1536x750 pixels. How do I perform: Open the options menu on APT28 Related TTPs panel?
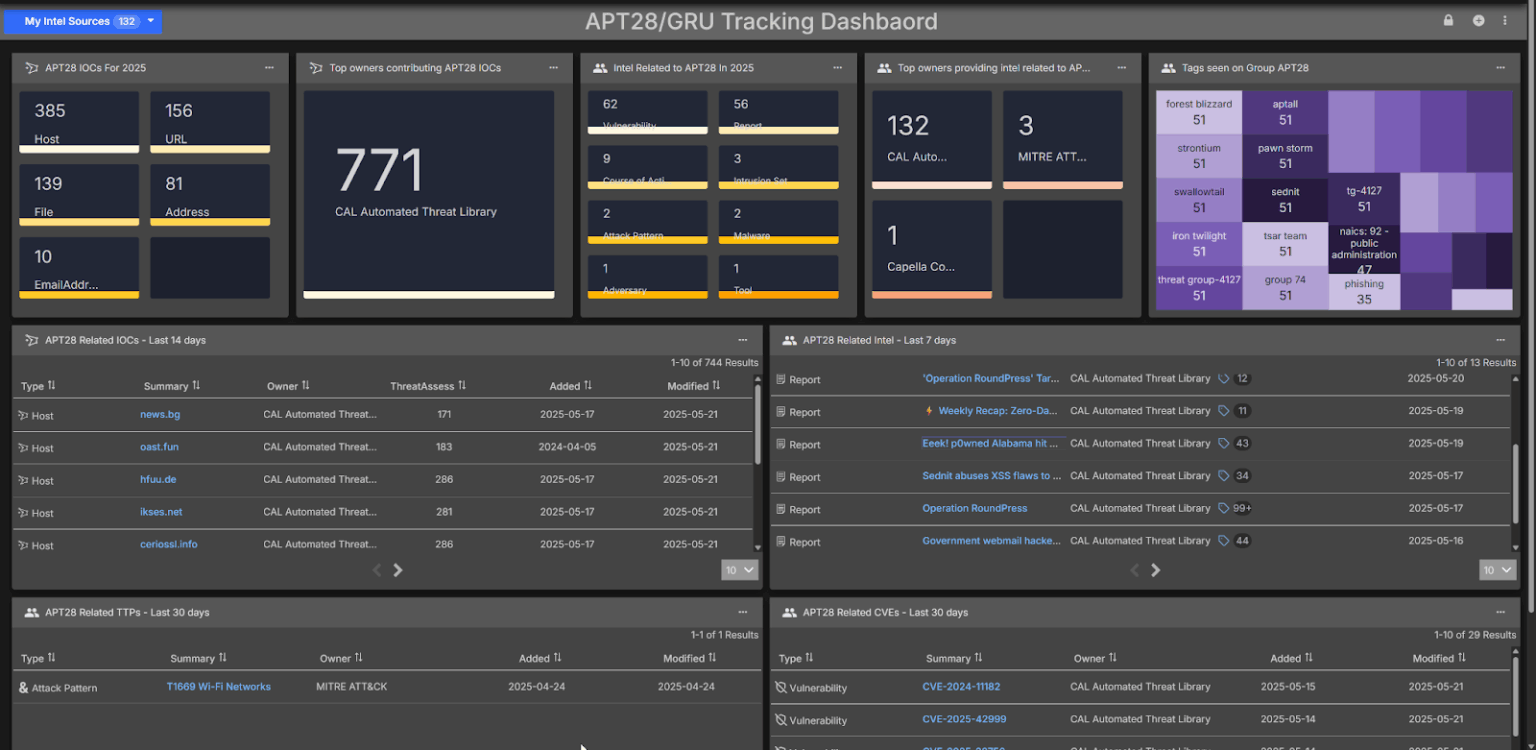click(742, 612)
